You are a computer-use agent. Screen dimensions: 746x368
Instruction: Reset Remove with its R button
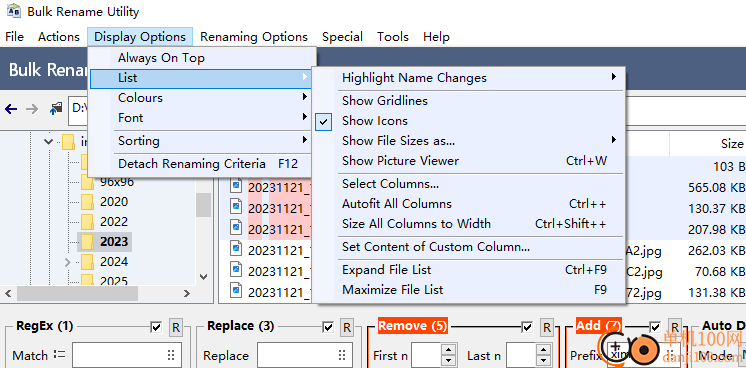pos(547,327)
